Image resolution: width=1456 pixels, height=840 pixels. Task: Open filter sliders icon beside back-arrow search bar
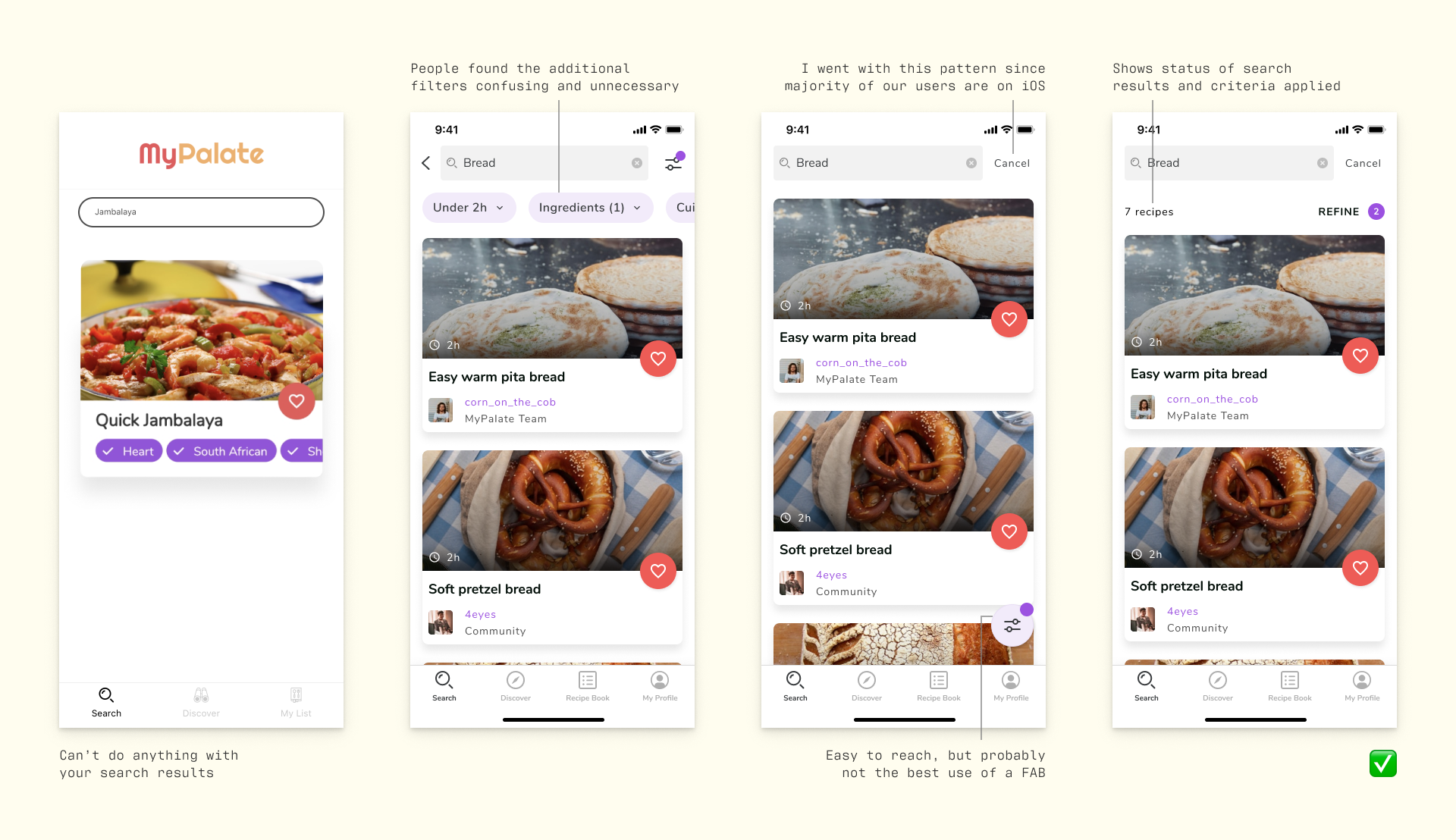(673, 162)
